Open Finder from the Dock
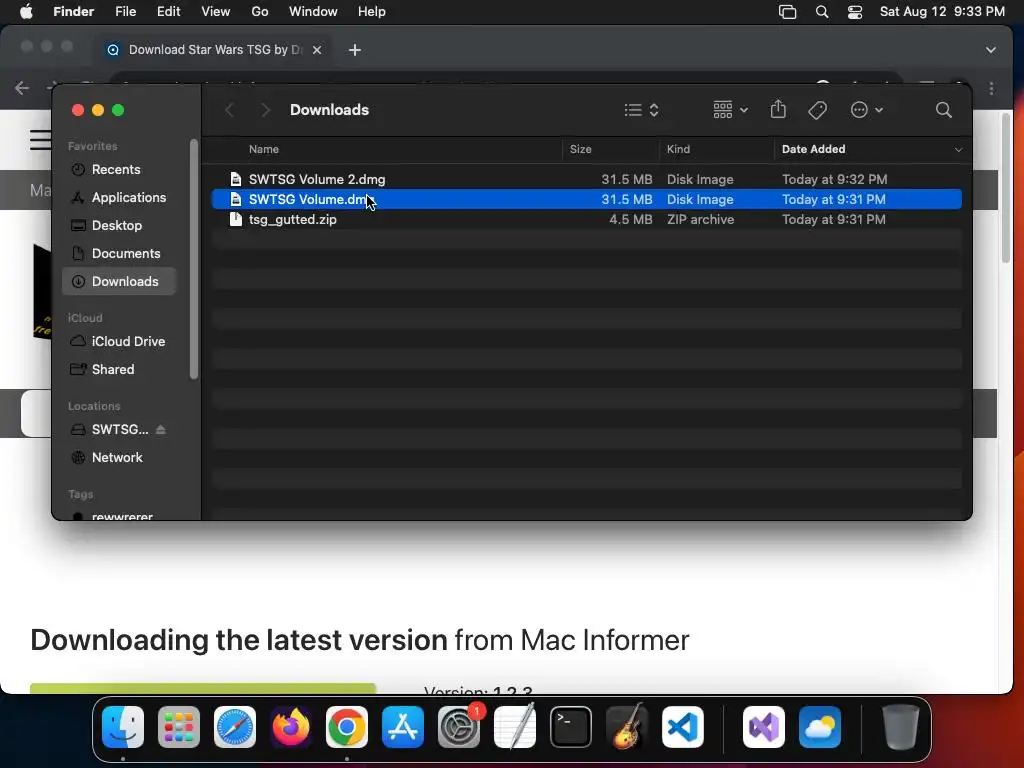The image size is (1024, 768). [123, 727]
